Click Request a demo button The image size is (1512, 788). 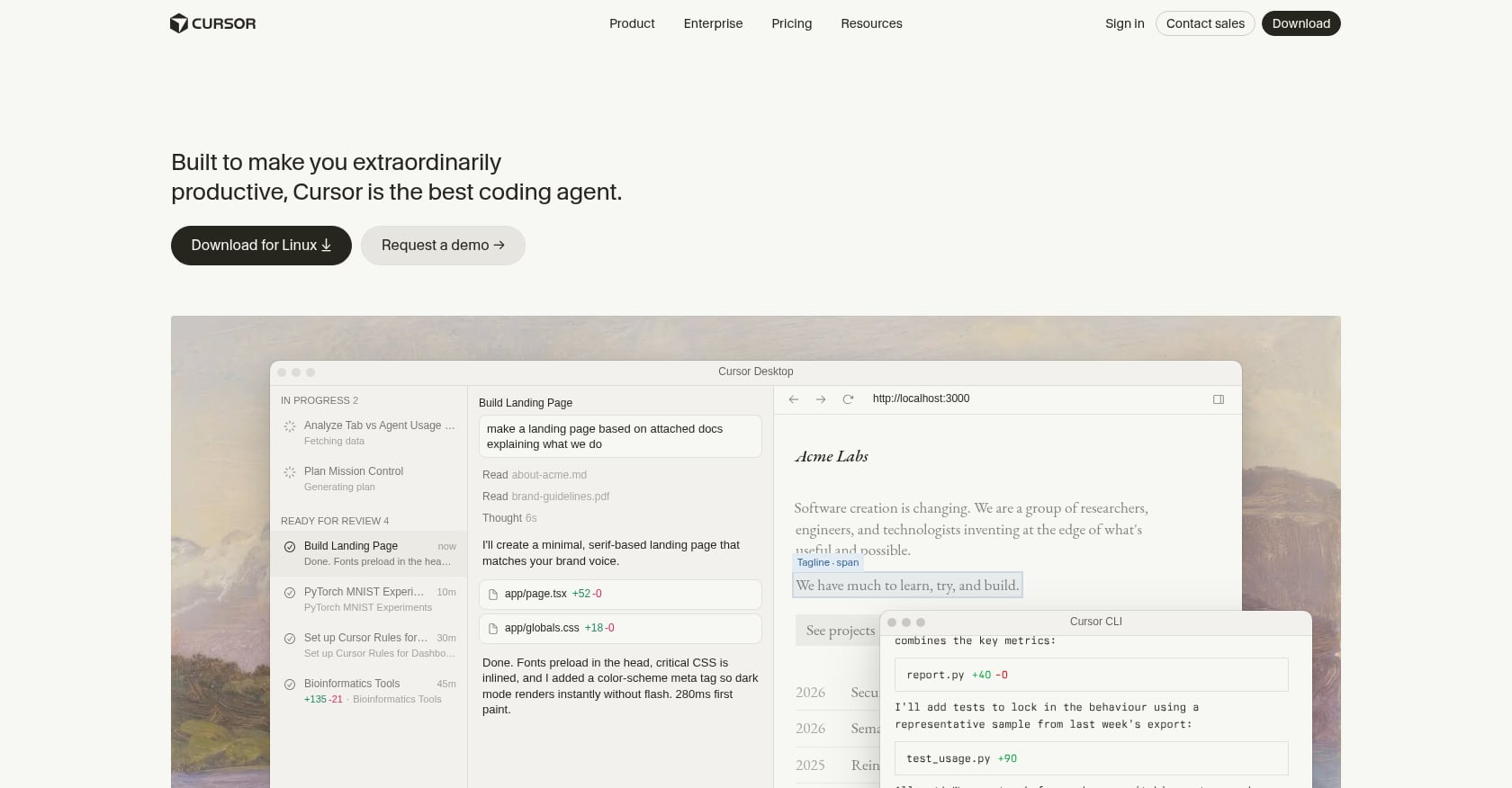pyautogui.click(x=443, y=246)
